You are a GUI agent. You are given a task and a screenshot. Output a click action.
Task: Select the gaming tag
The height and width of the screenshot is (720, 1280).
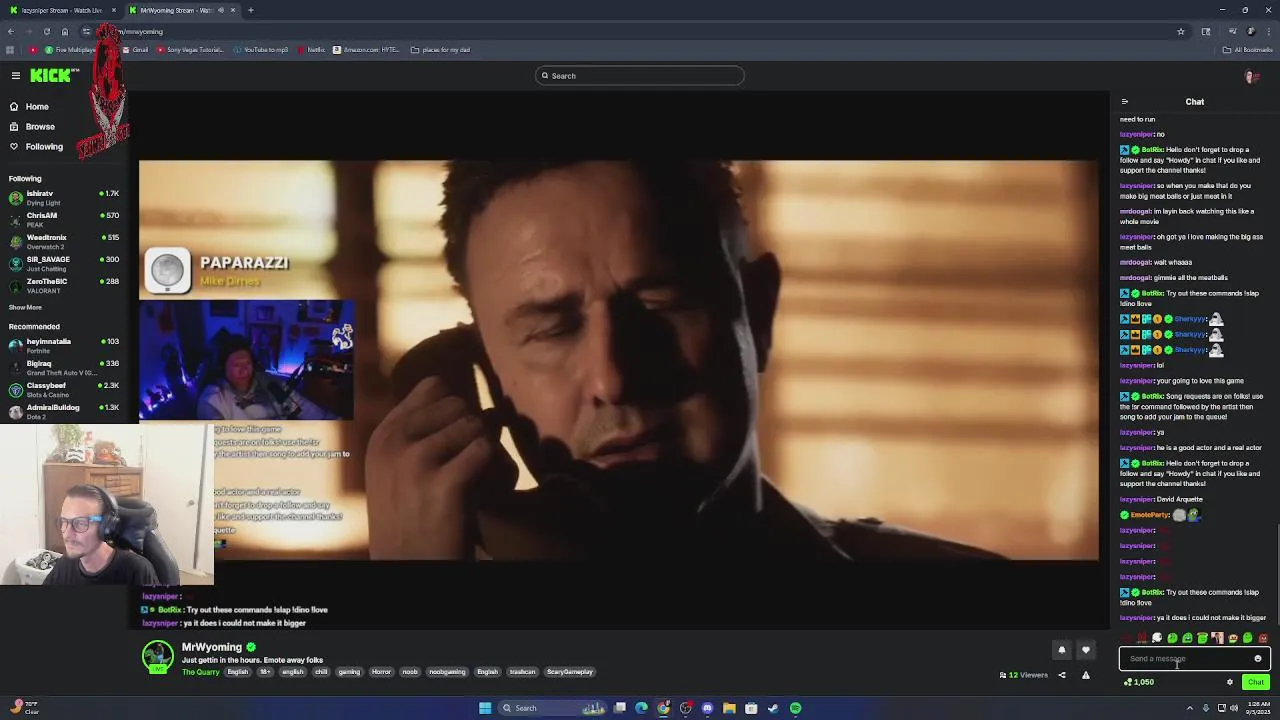(x=349, y=672)
